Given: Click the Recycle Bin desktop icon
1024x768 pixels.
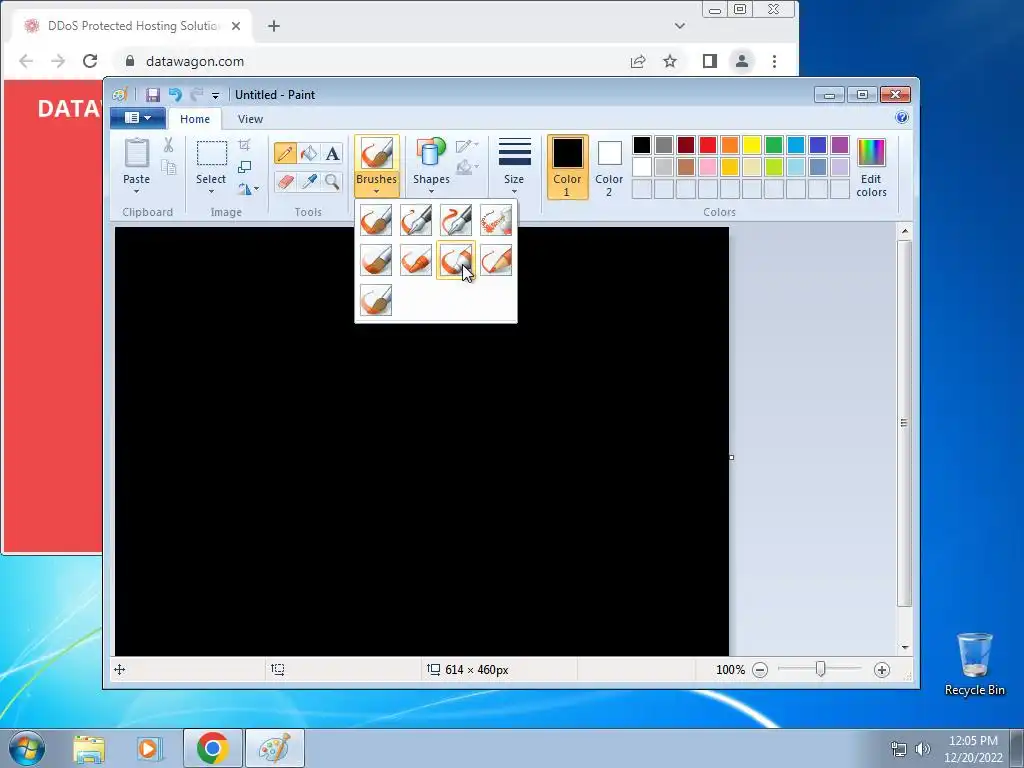Looking at the screenshot, I should [x=974, y=664].
